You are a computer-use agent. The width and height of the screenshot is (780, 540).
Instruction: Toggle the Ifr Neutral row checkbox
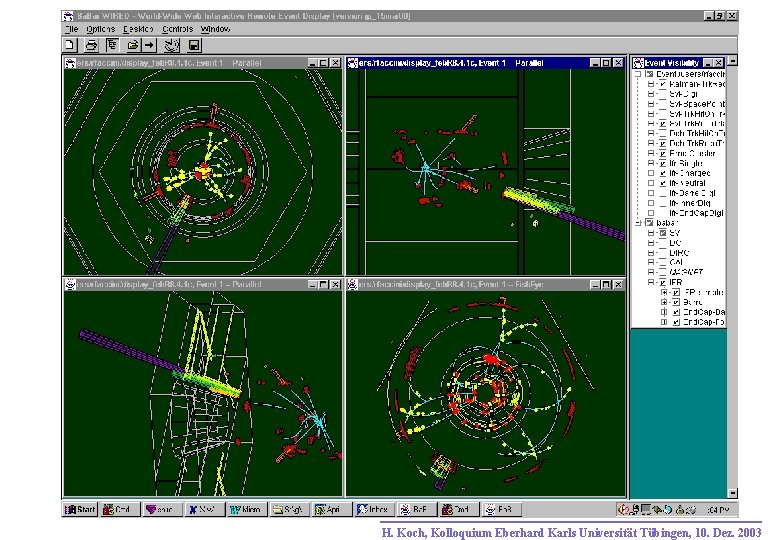point(662,183)
